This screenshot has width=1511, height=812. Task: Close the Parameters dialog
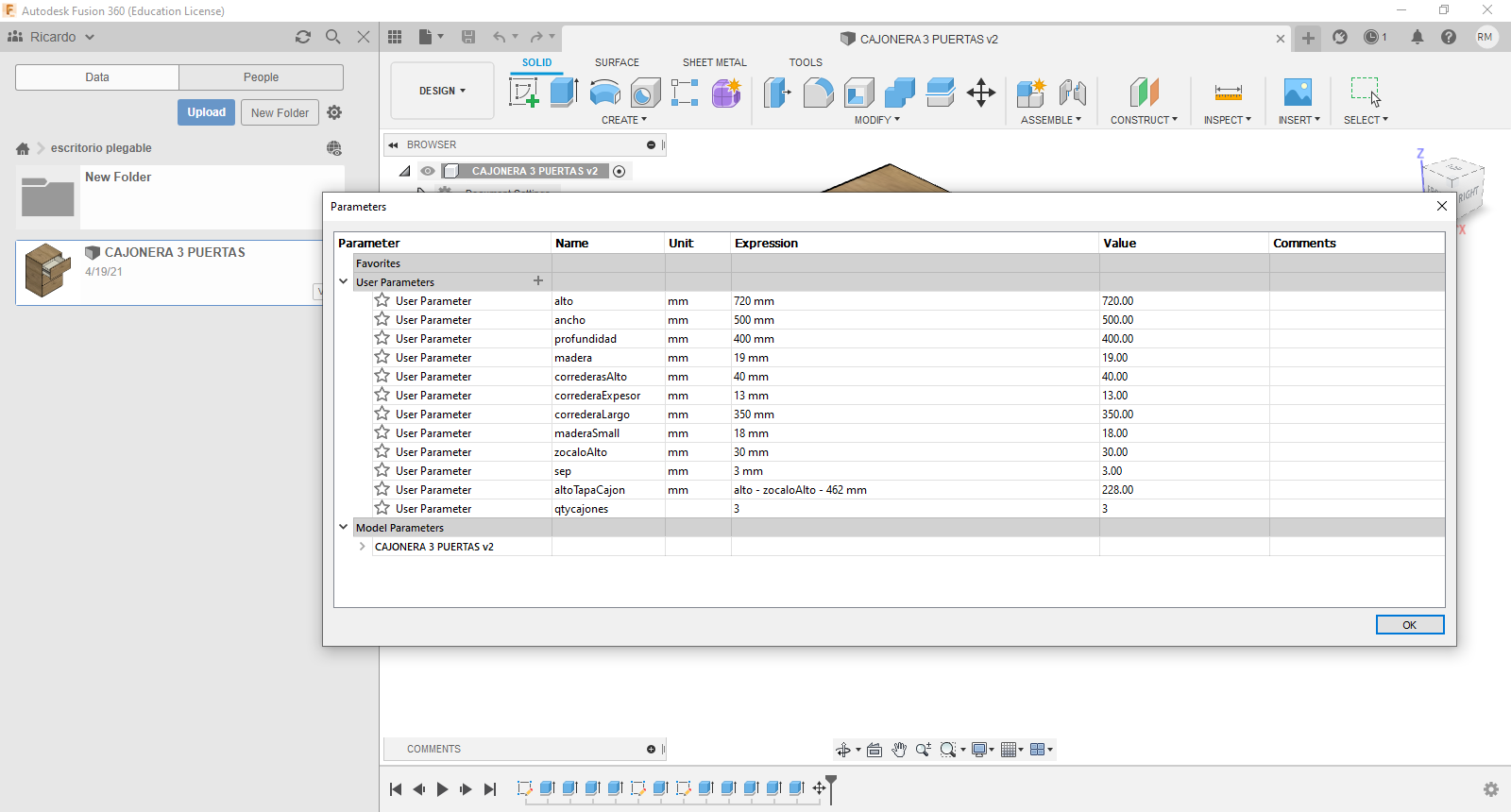tap(1442, 206)
